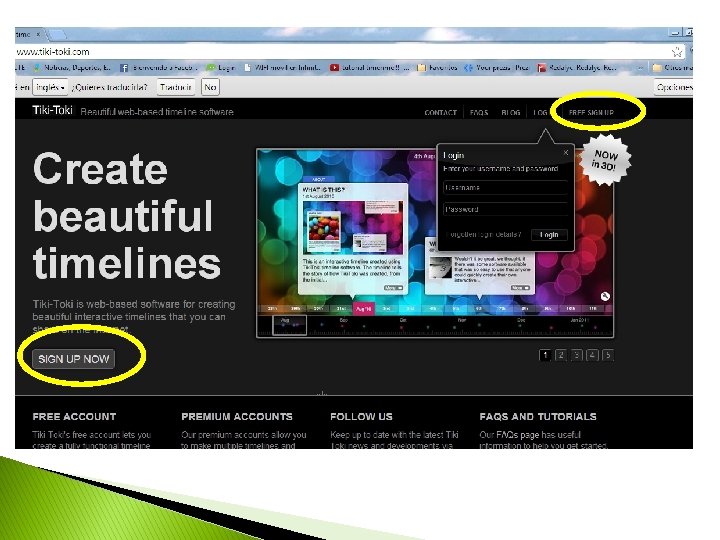Open the Opciones menu in translate bar
This screenshot has height=540, width=720.
[x=673, y=87]
